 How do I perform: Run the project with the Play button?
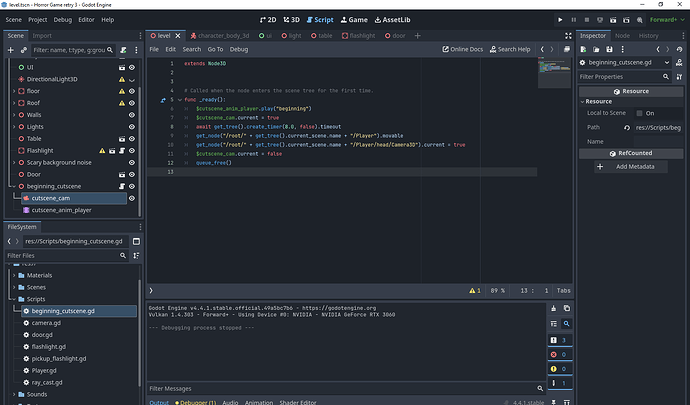click(560, 20)
